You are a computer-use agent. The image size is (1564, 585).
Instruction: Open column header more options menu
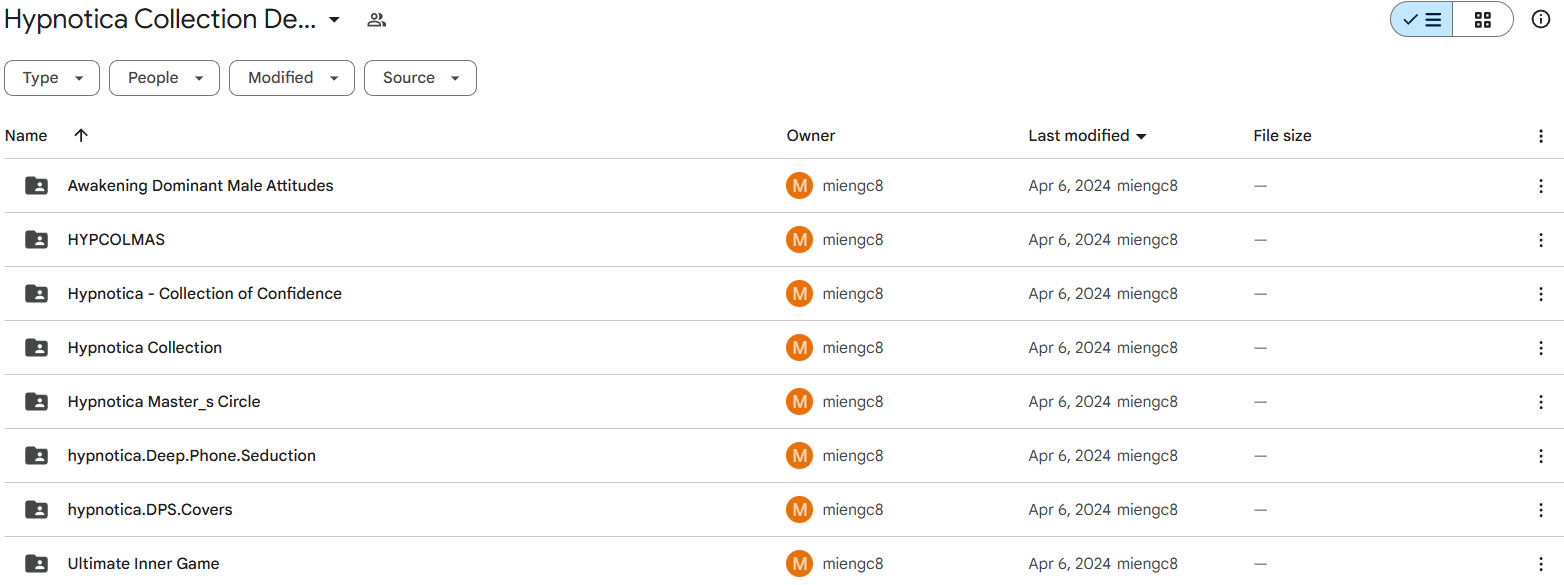pyautogui.click(x=1540, y=136)
